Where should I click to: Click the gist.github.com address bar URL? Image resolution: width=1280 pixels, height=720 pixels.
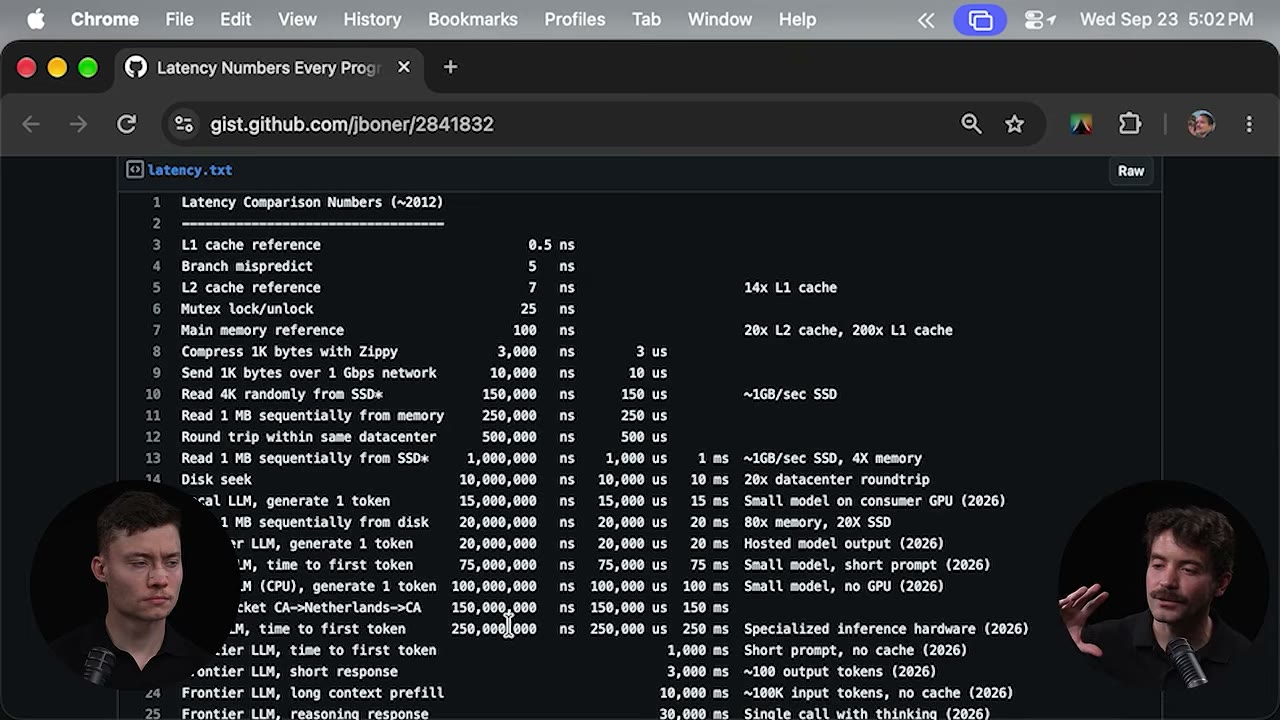click(x=352, y=124)
